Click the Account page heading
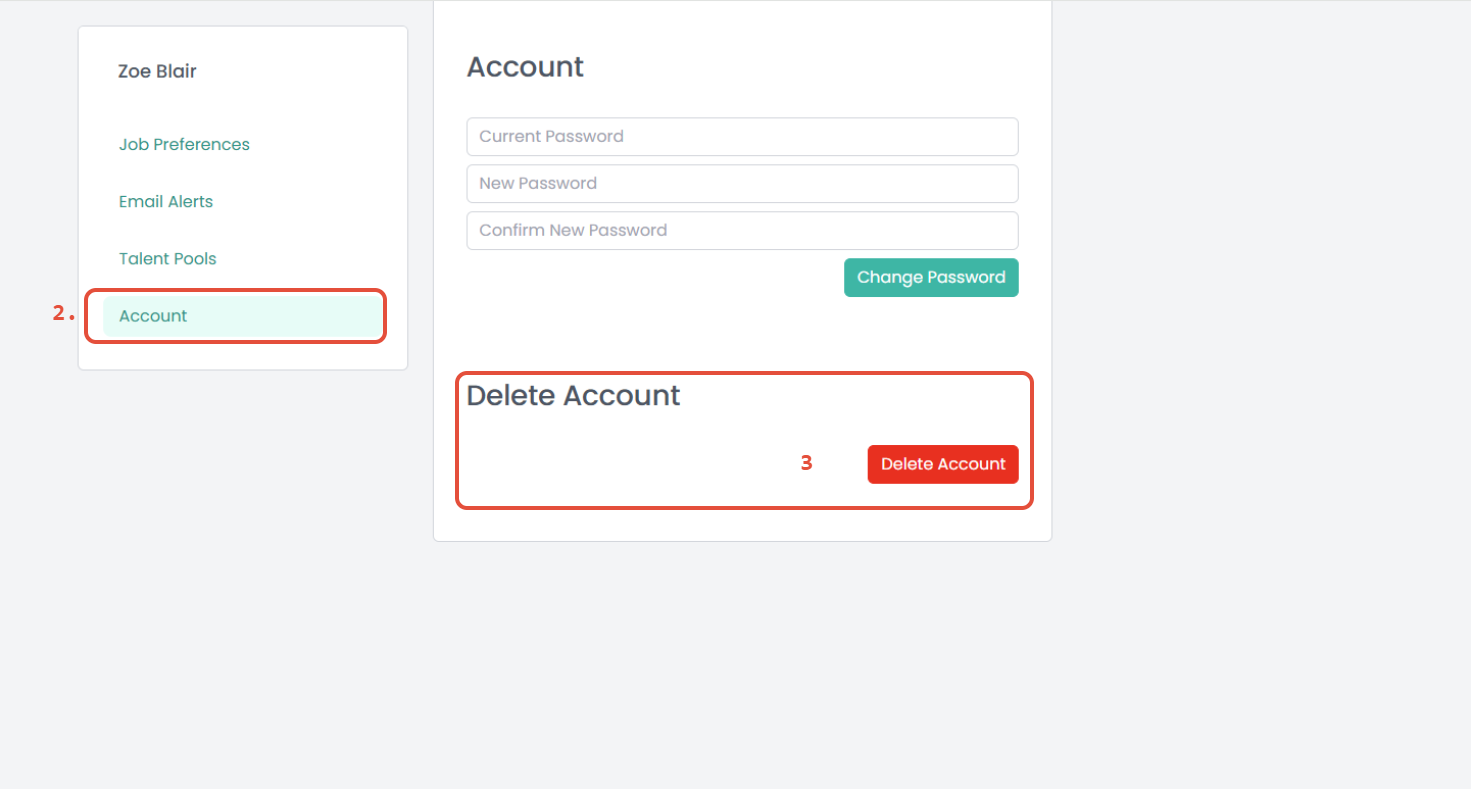Image resolution: width=1471 pixels, height=789 pixels. [x=525, y=67]
